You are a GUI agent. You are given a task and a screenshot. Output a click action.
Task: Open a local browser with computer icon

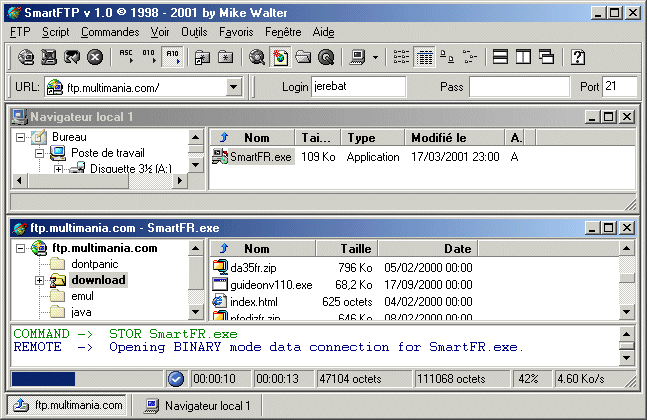click(357, 57)
